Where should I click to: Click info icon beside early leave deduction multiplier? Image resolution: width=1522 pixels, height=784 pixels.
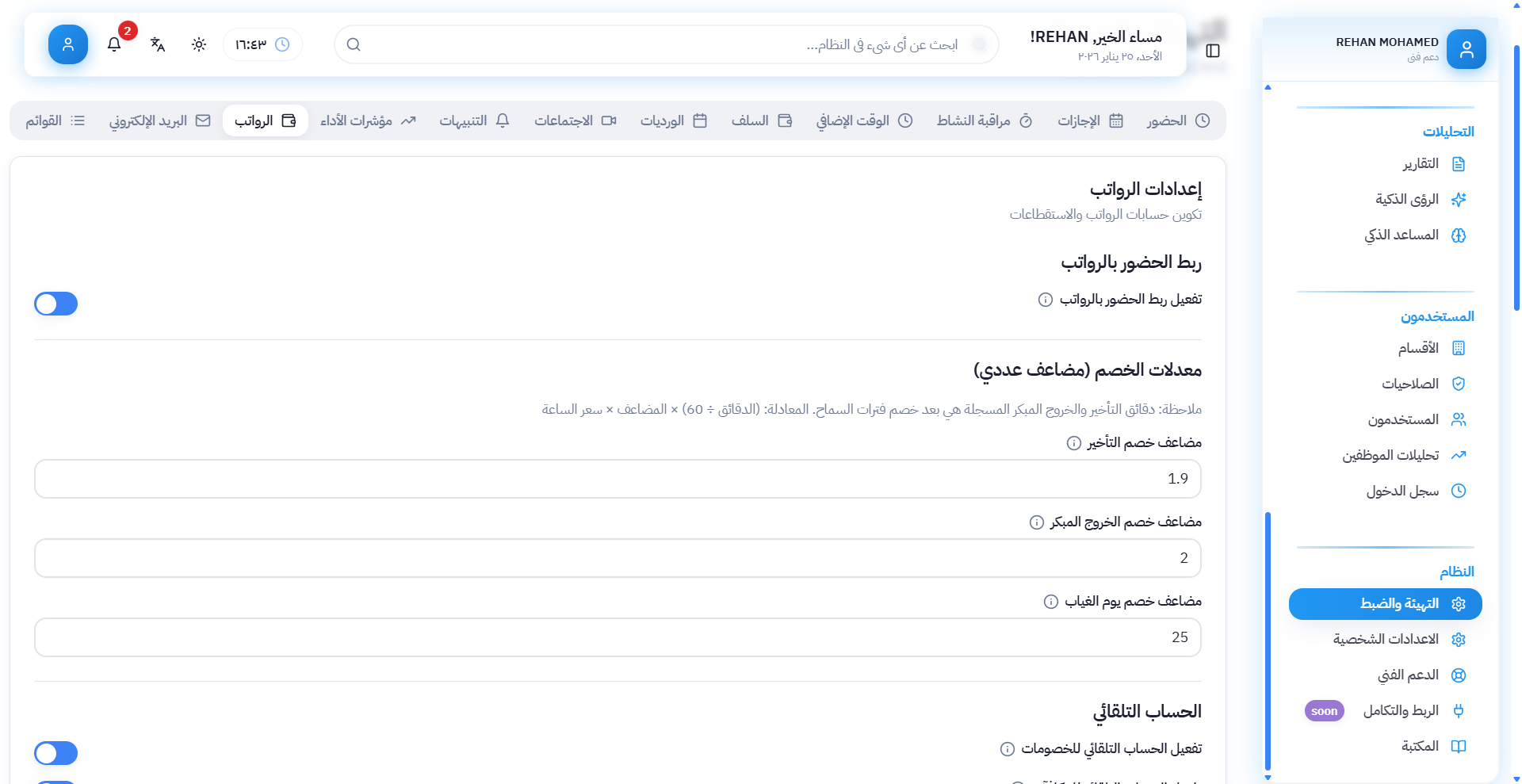(x=1036, y=522)
